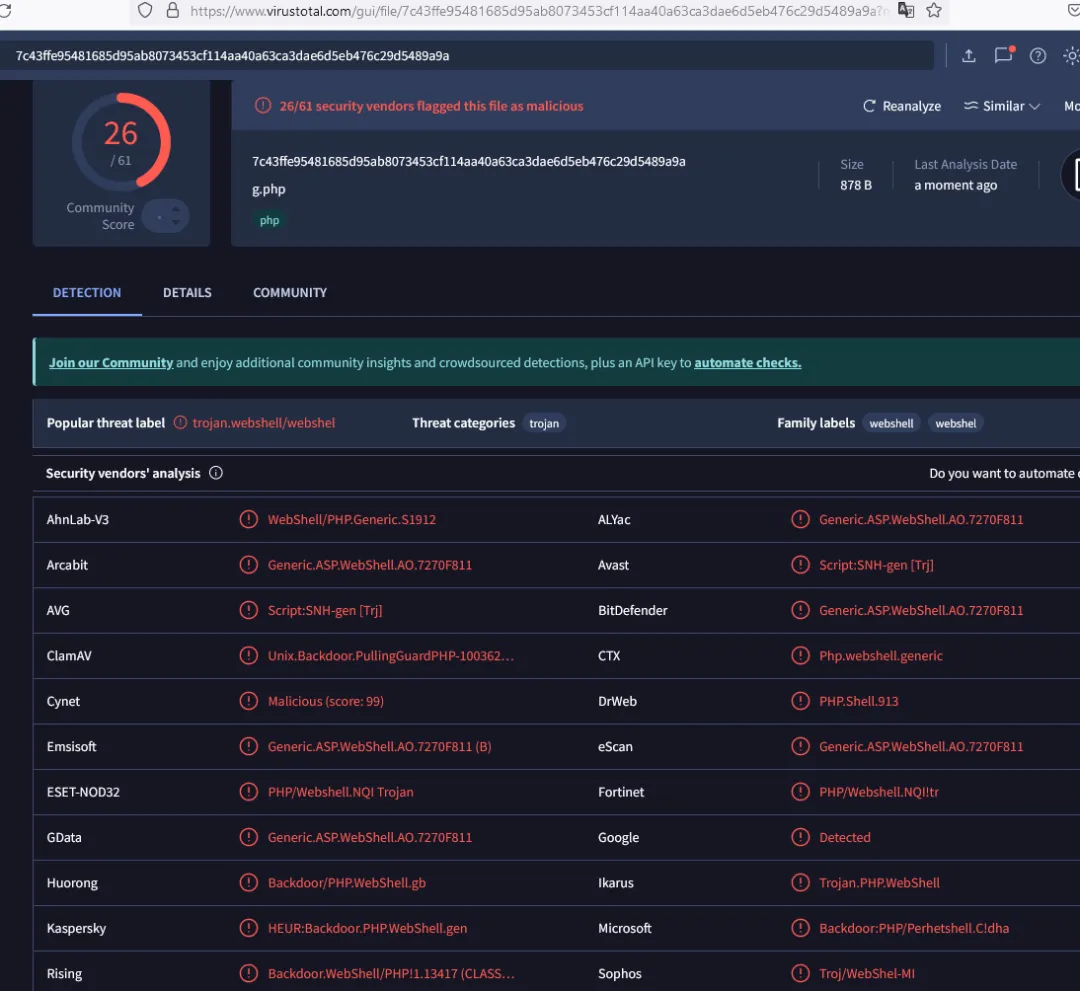The width and height of the screenshot is (1080, 991).
Task: Click the alert icon next to ALYac result
Action: point(800,519)
